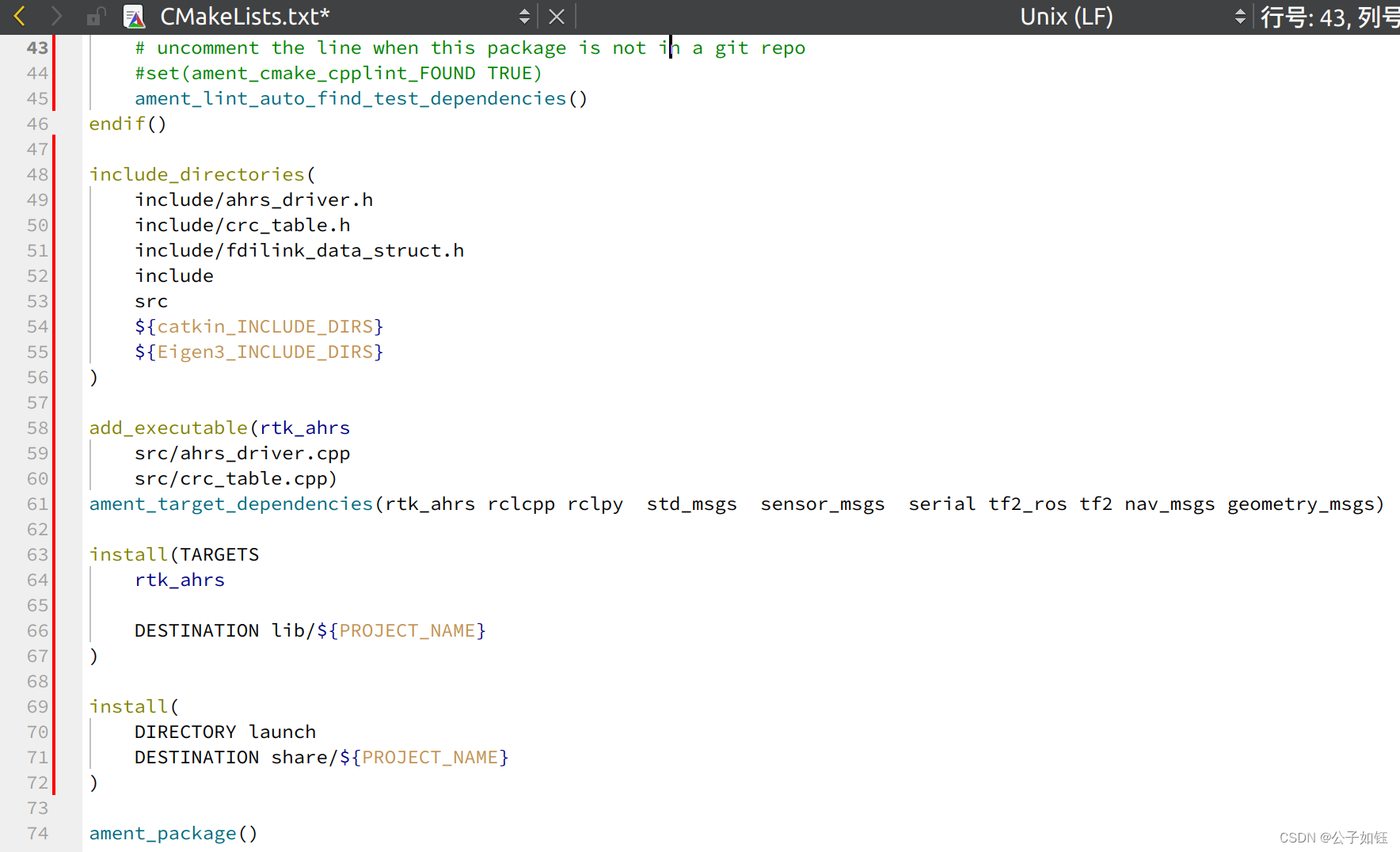
Task: Toggle the file lock icon
Action: click(x=96, y=16)
